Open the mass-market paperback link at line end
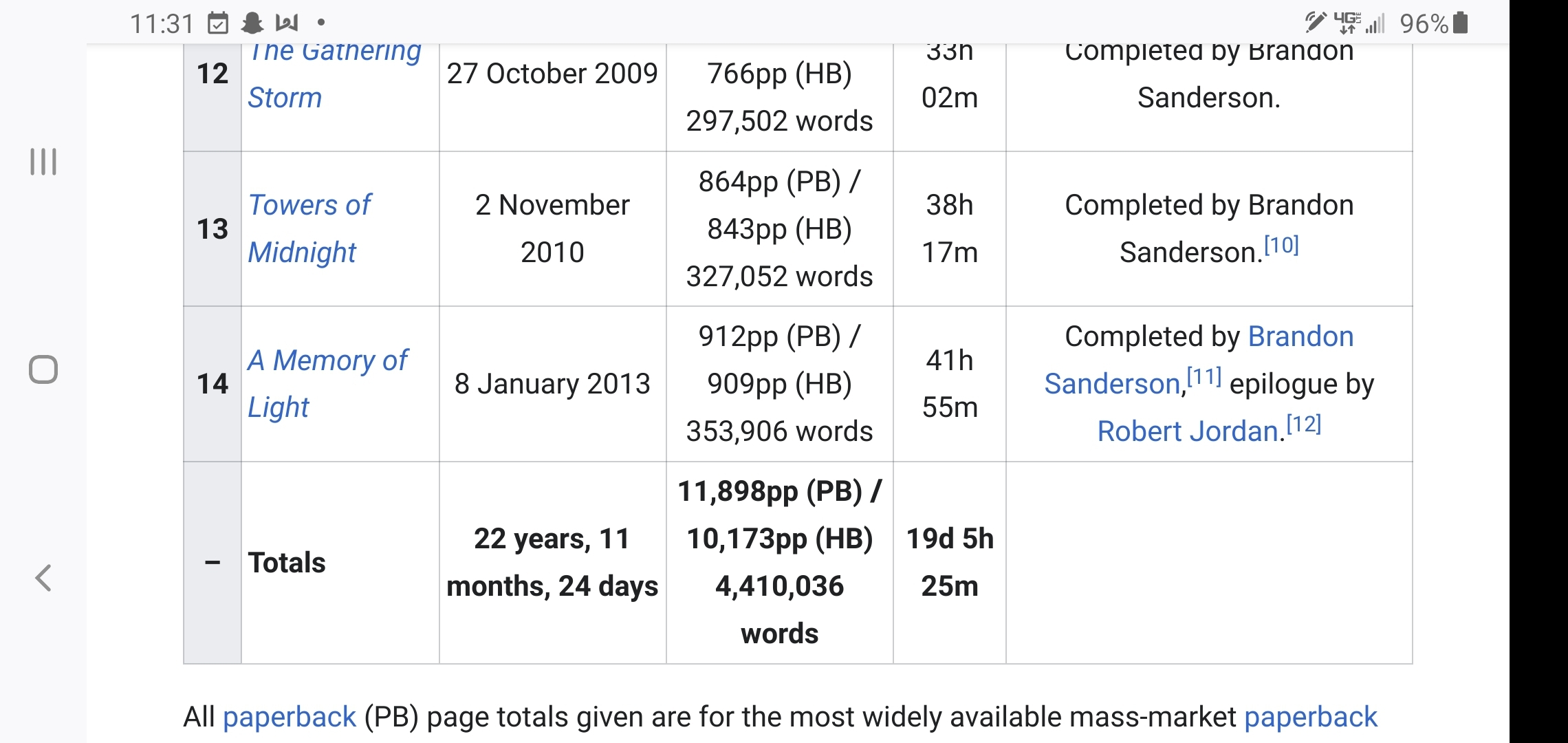The height and width of the screenshot is (743, 1568). click(x=1311, y=717)
